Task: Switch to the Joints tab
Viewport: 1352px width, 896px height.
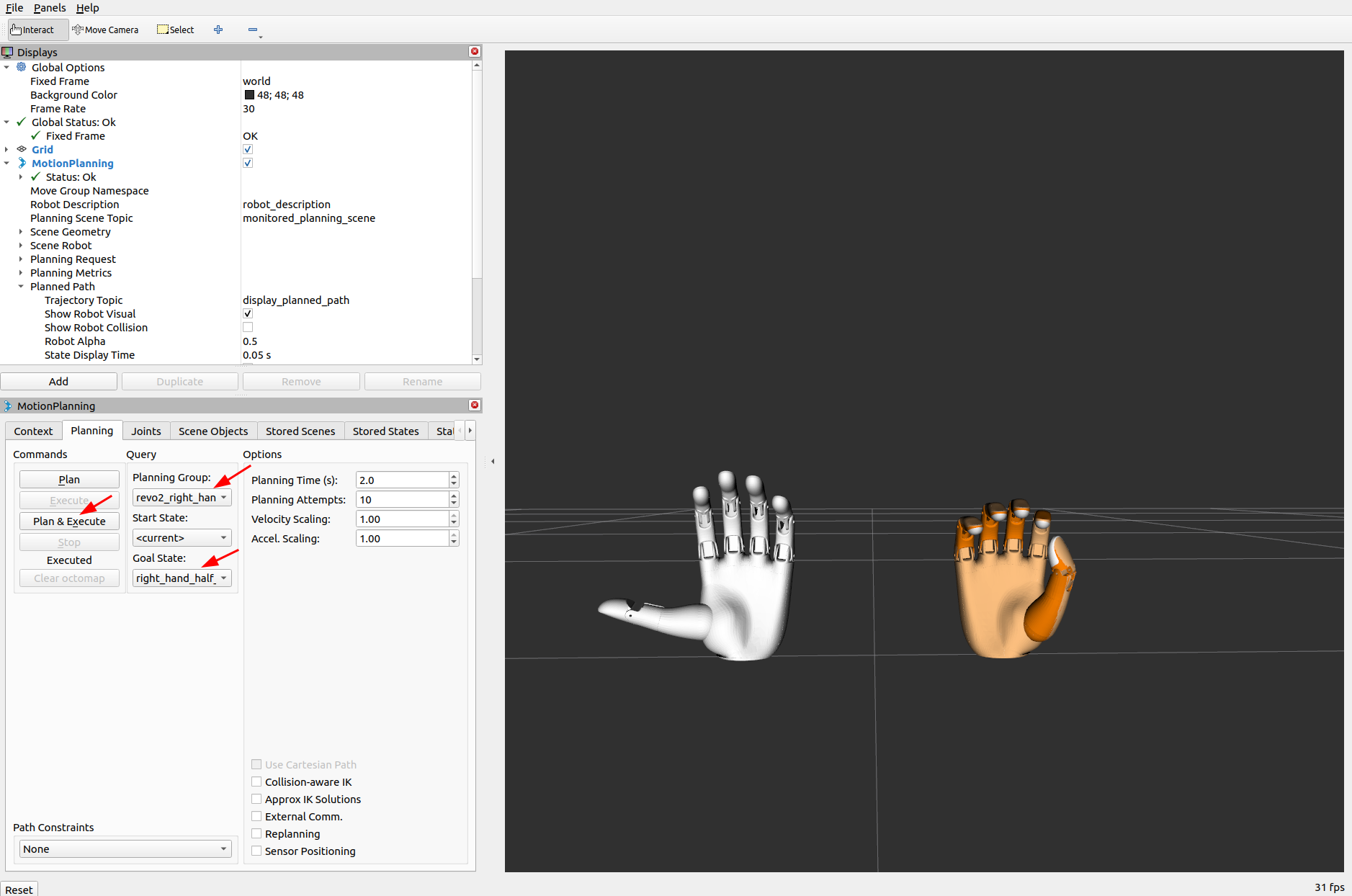Action: (146, 431)
